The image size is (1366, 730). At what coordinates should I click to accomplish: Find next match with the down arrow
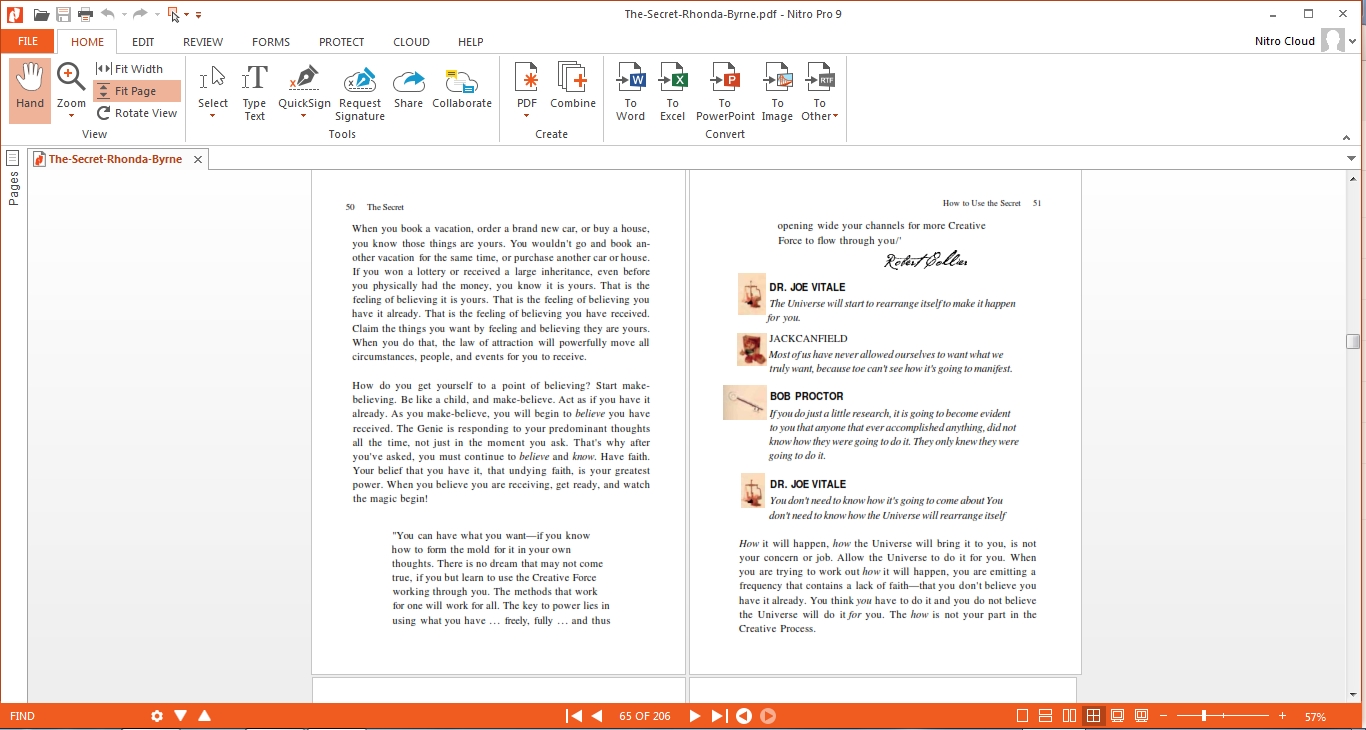point(181,716)
